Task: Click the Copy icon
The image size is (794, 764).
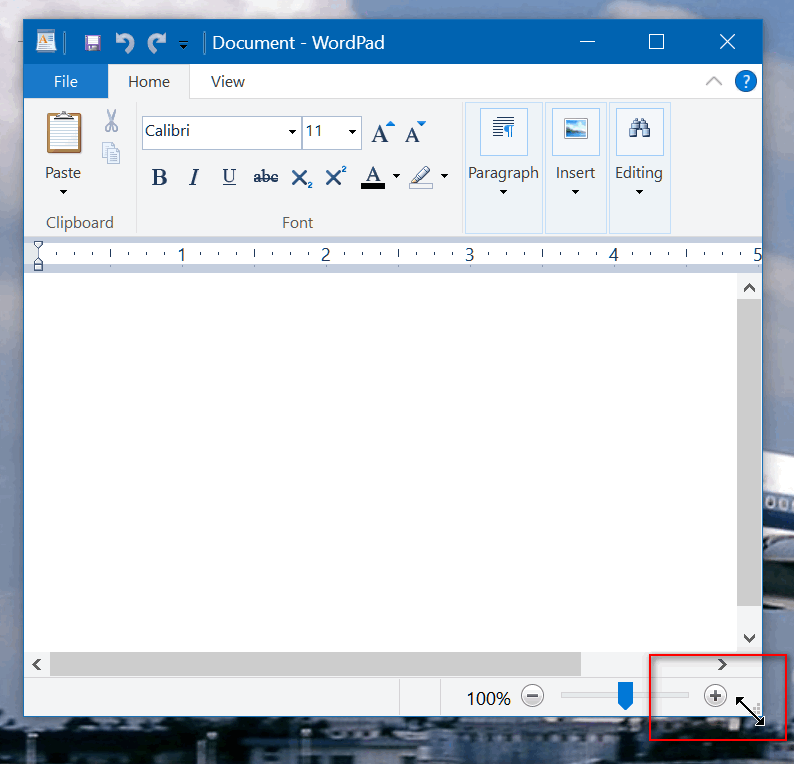Action: pos(111,153)
